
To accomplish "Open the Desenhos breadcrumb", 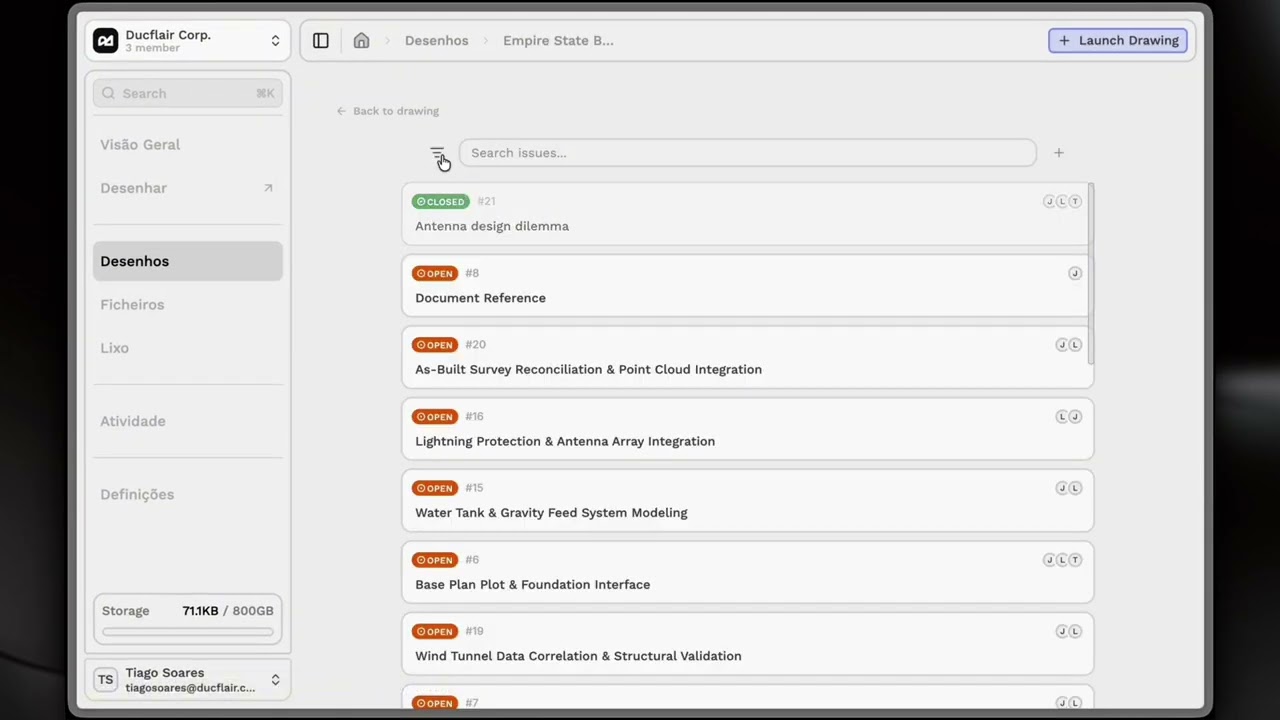I will [436, 41].
